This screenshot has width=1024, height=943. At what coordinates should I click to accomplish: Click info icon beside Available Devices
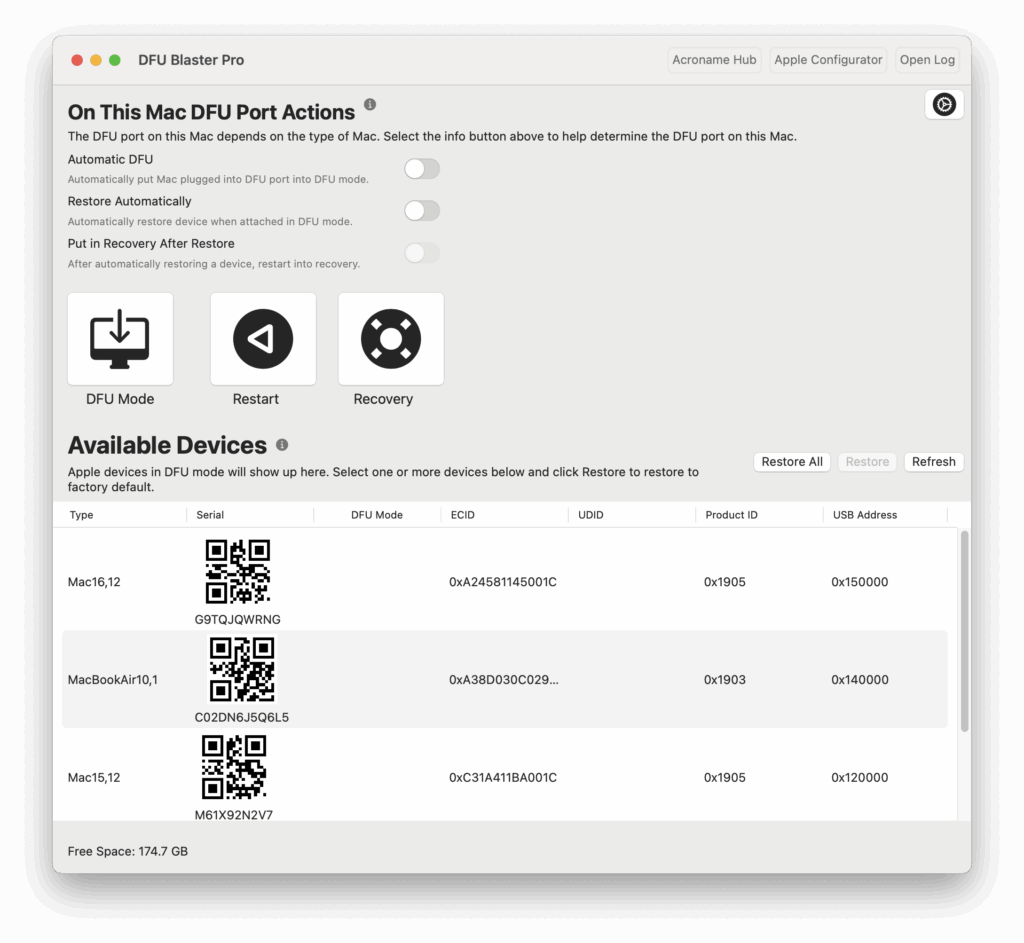pos(282,445)
